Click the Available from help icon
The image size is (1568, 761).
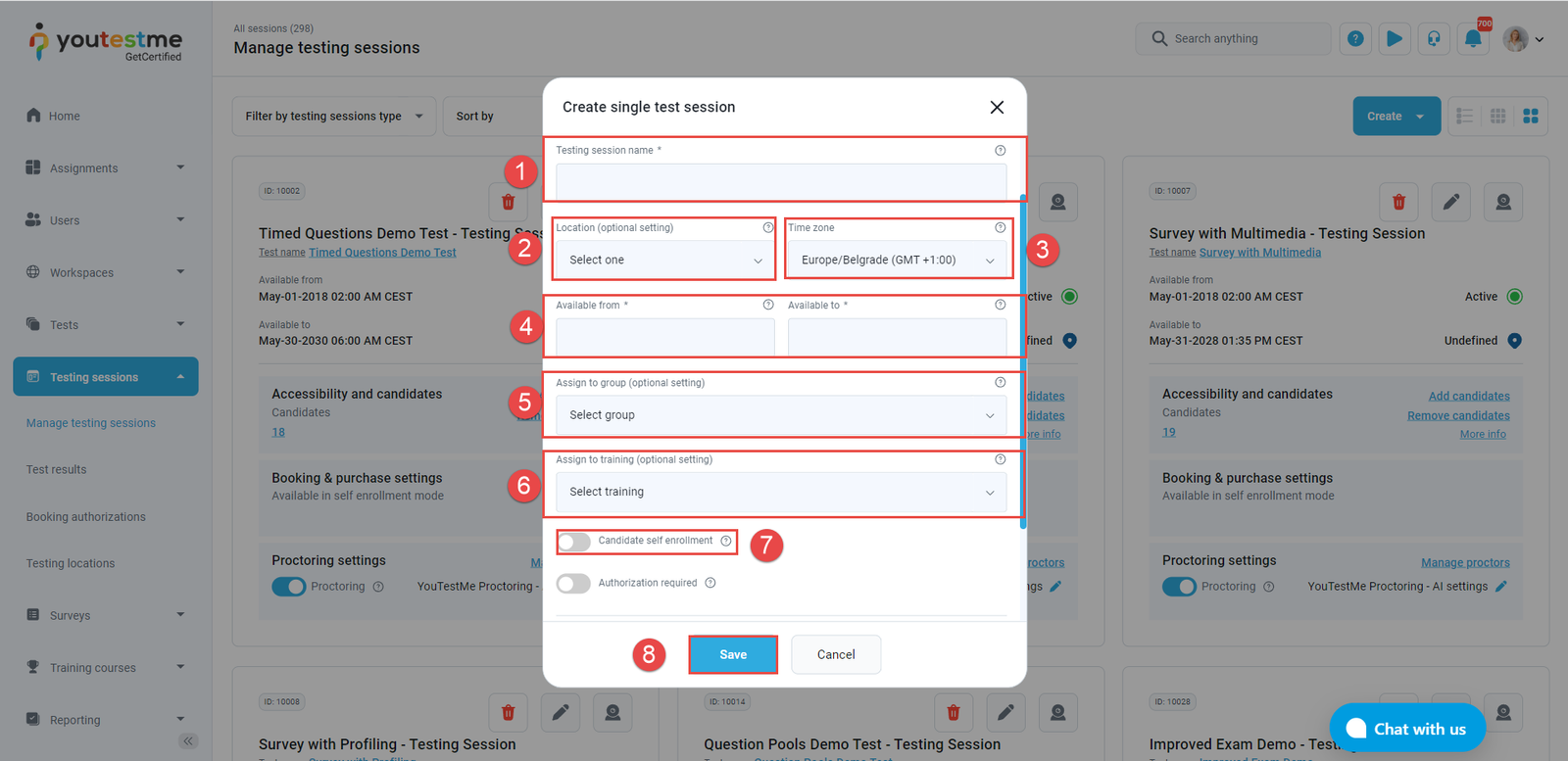(x=768, y=305)
